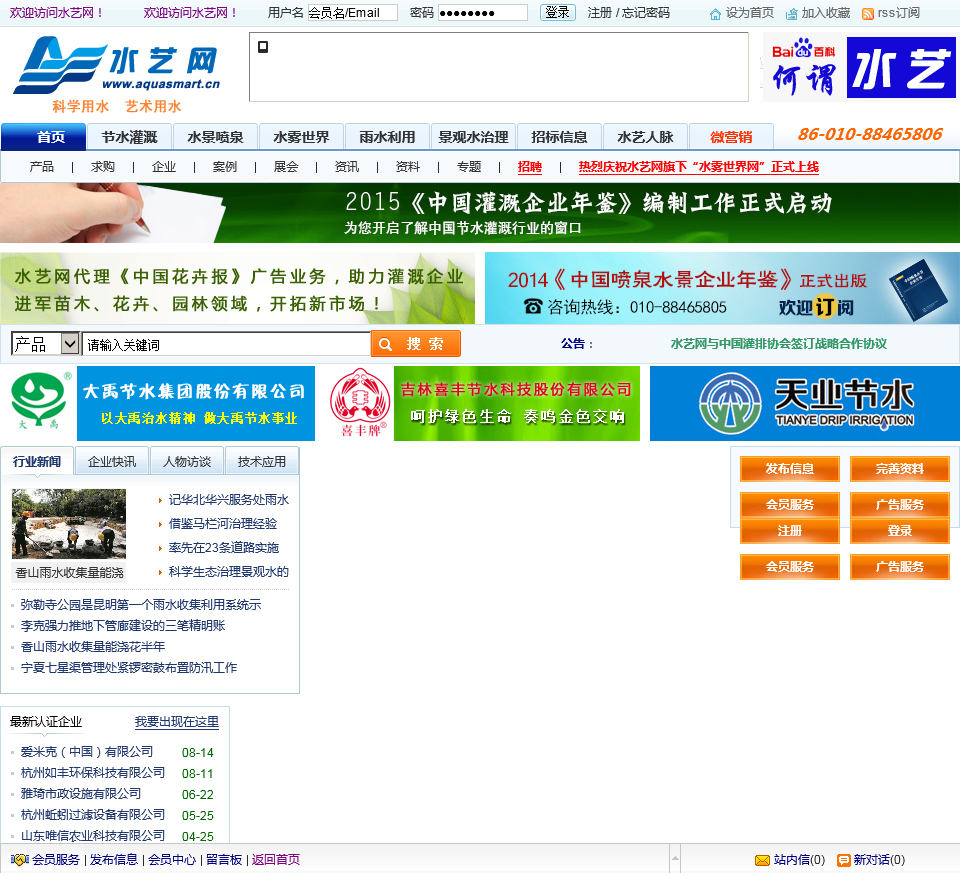Open the 水雾世界 navigation tab
The width and height of the screenshot is (960, 873).
301,137
